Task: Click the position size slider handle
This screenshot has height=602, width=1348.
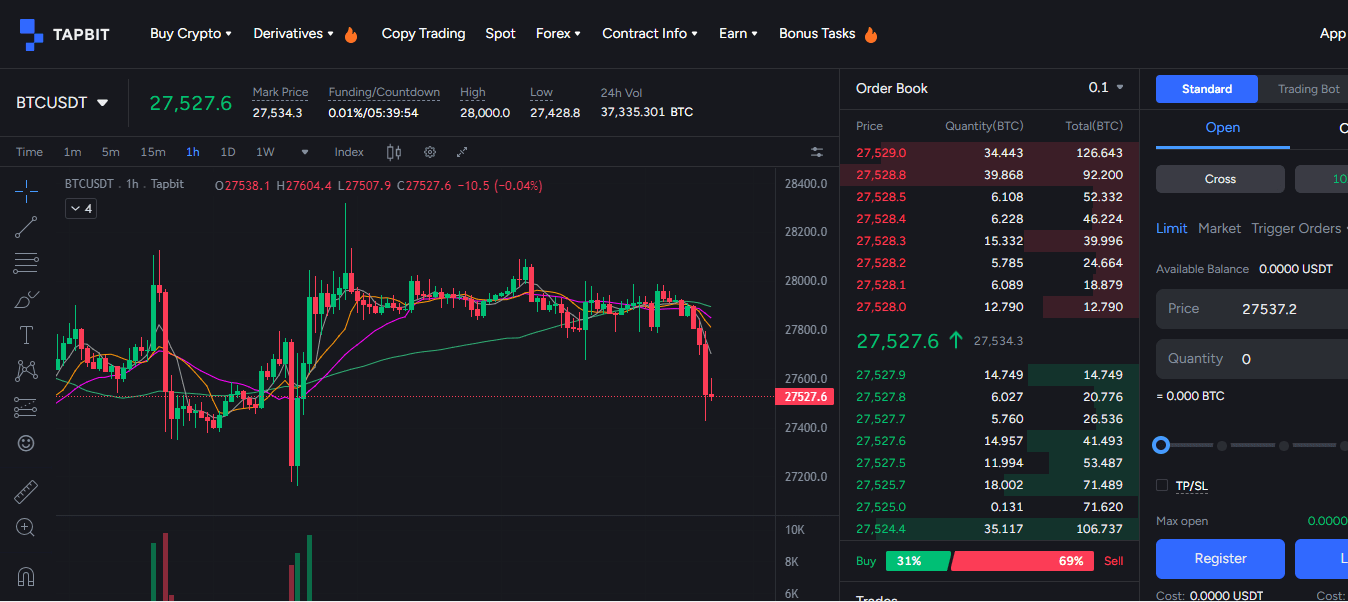Action: click(x=1161, y=445)
